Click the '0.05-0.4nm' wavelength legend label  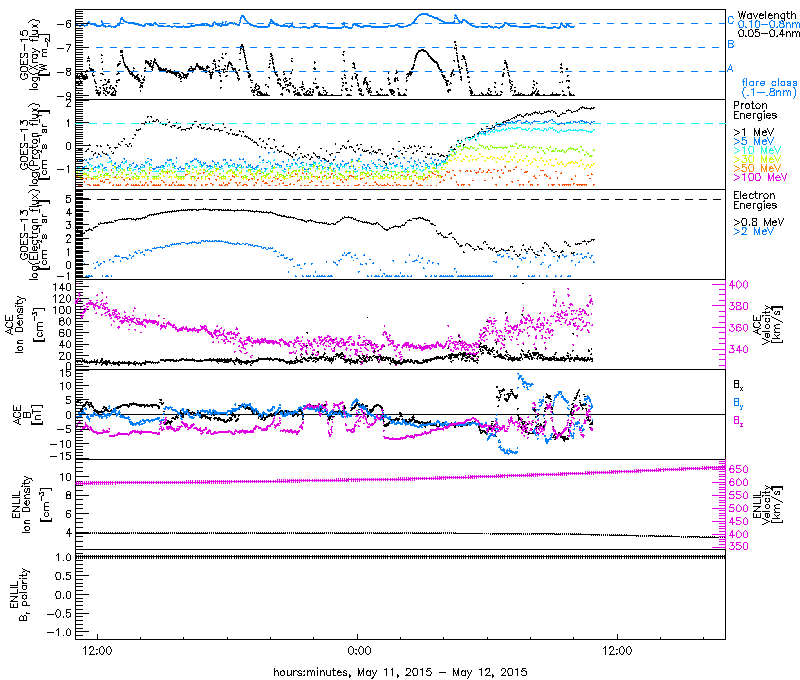point(768,33)
